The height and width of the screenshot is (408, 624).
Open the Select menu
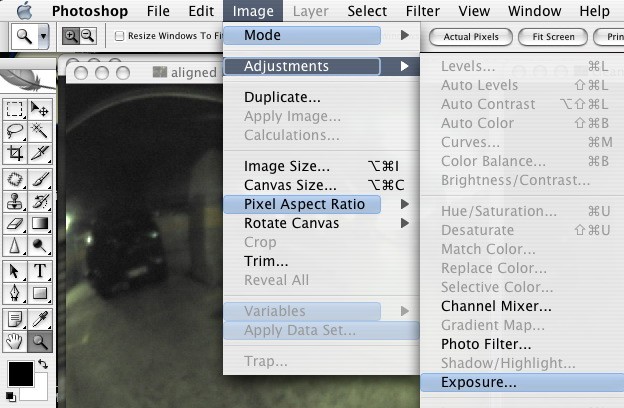coord(367,11)
